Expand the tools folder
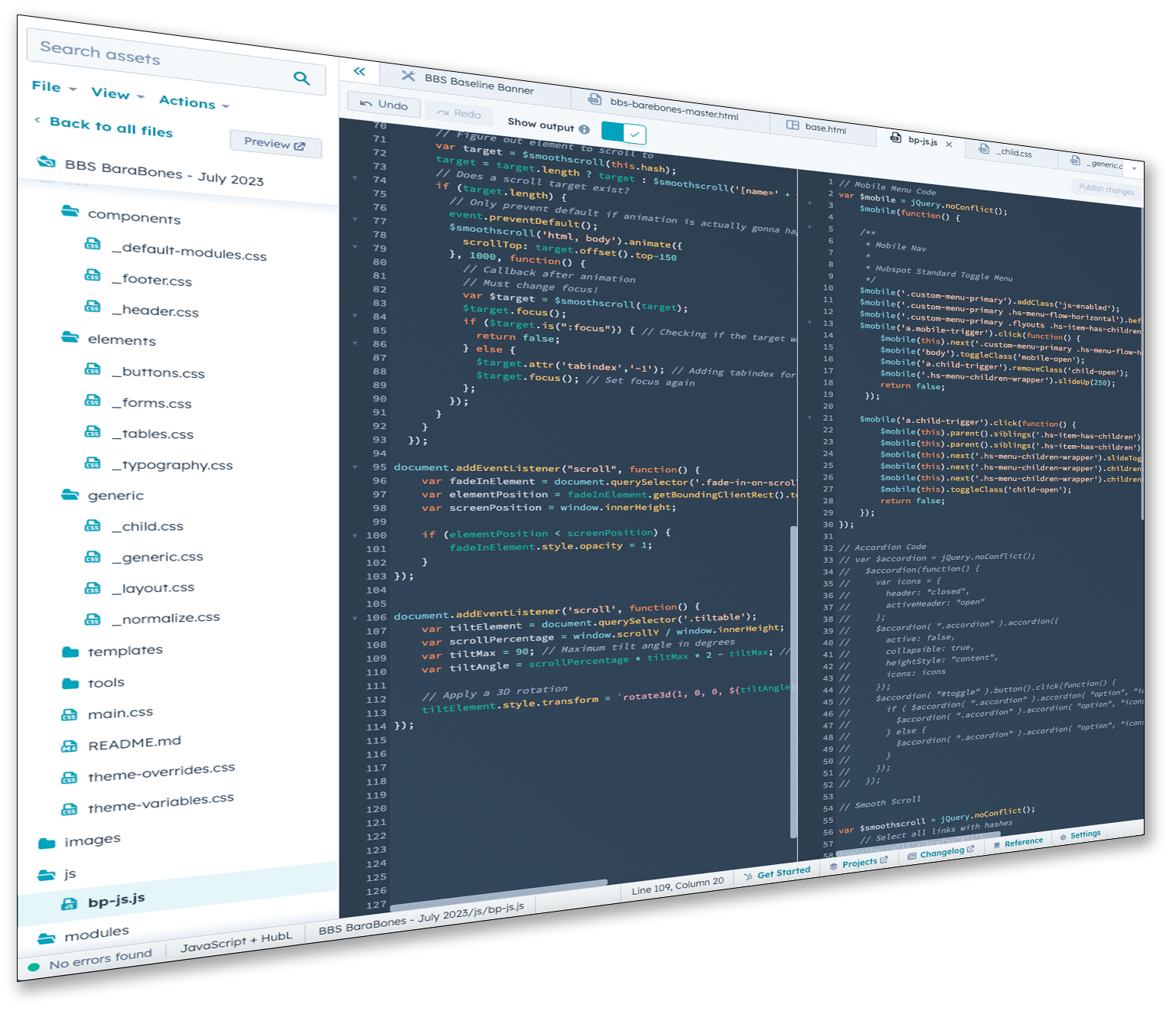This screenshot has width=1176, height=1011. click(70, 684)
